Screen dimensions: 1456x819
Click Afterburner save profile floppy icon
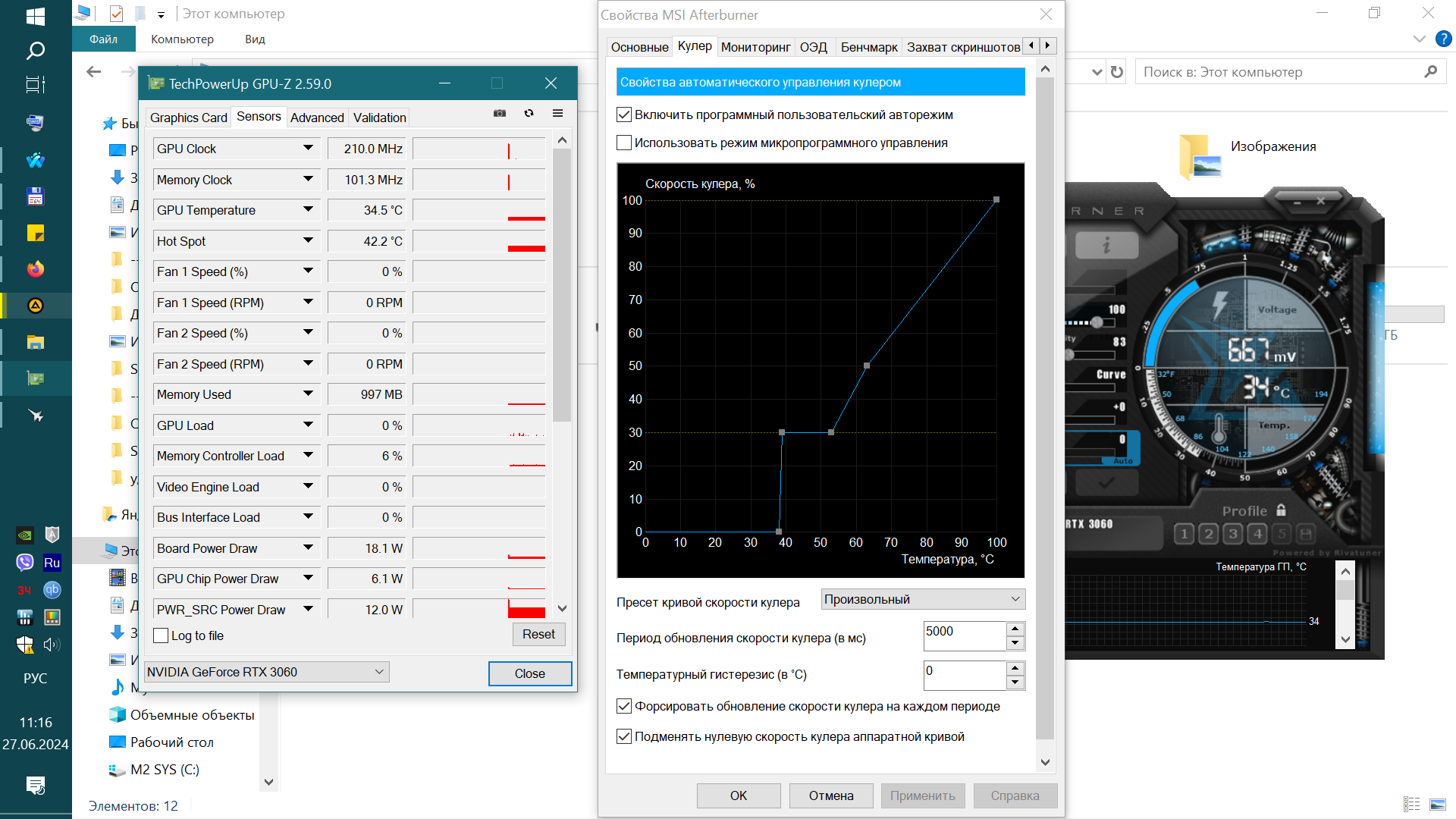click(x=1306, y=534)
